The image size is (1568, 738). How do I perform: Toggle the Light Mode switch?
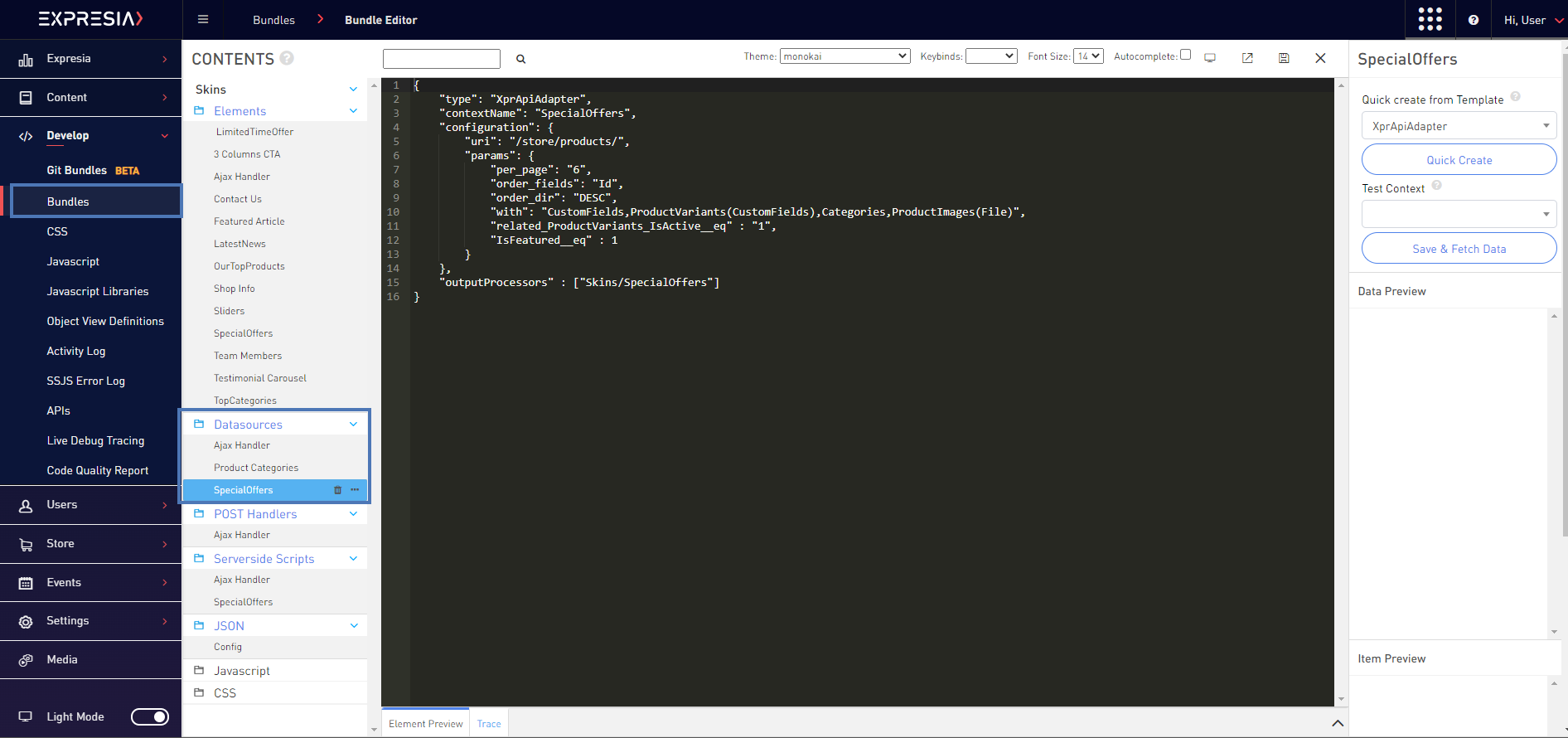click(x=150, y=716)
